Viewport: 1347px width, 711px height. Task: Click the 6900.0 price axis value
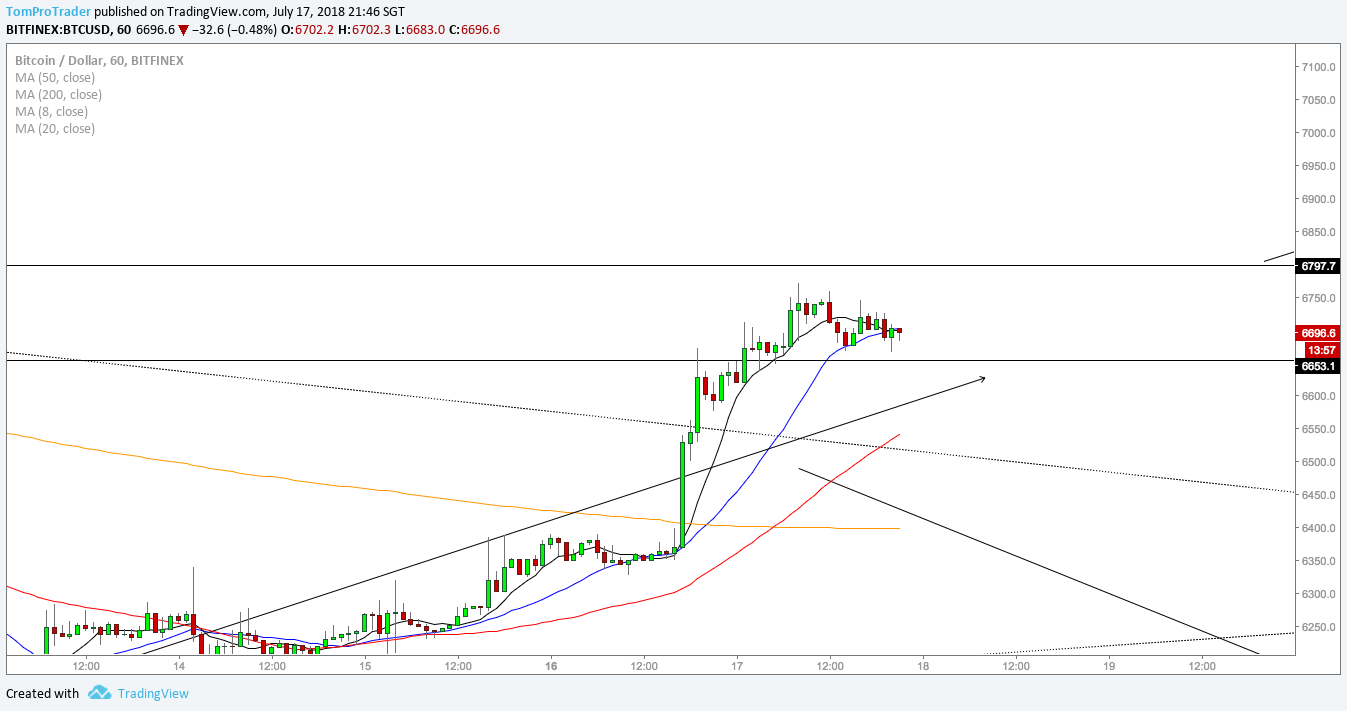[1320, 199]
